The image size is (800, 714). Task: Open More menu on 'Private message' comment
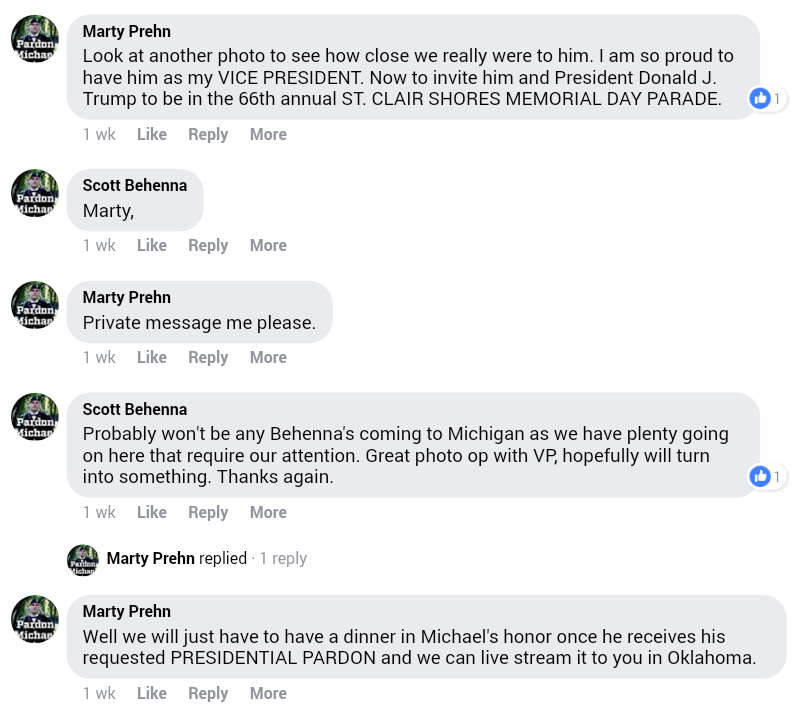268,357
